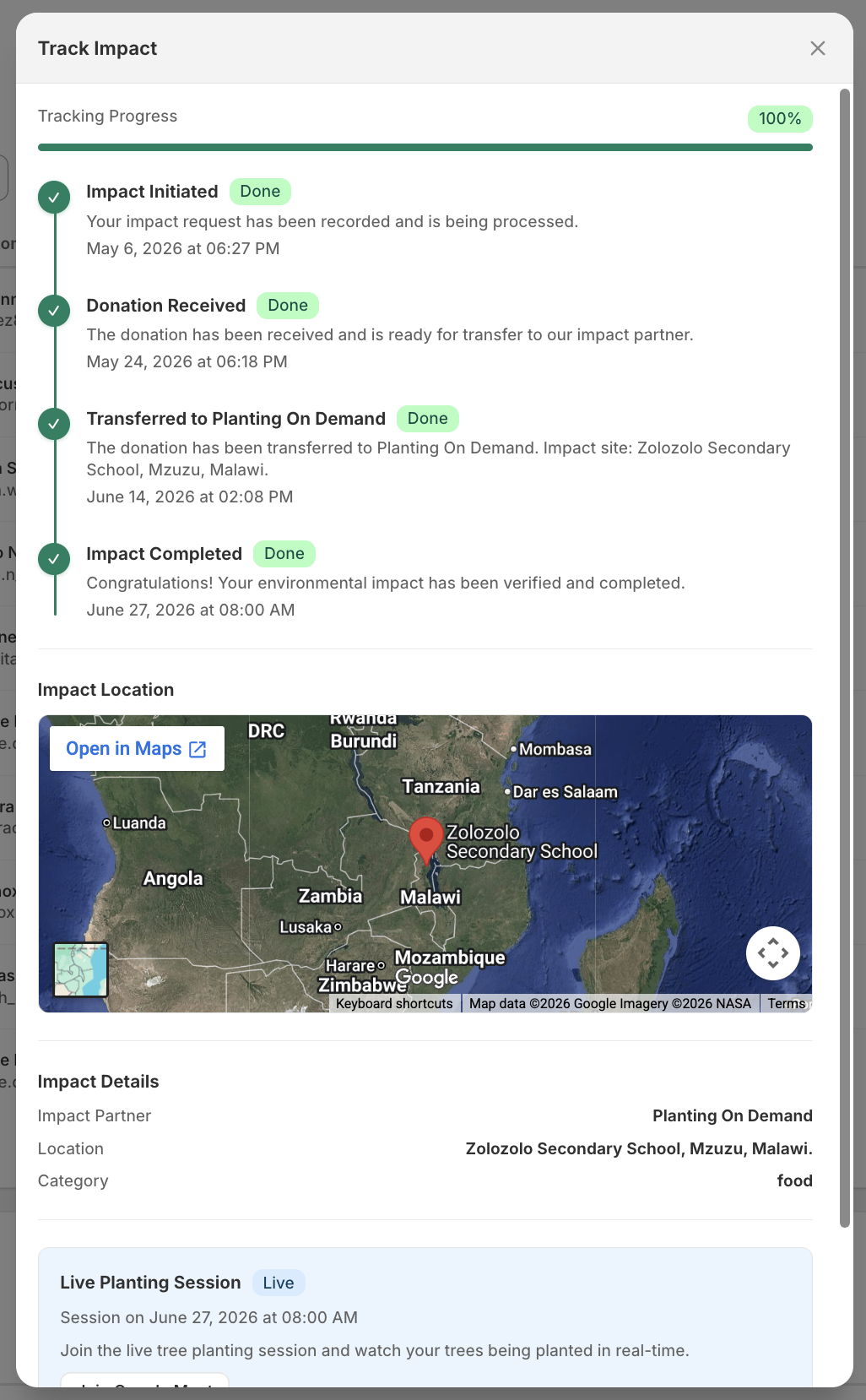Screen dimensions: 866x1400
Task: Open the map Terms link
Action: tap(787, 1003)
